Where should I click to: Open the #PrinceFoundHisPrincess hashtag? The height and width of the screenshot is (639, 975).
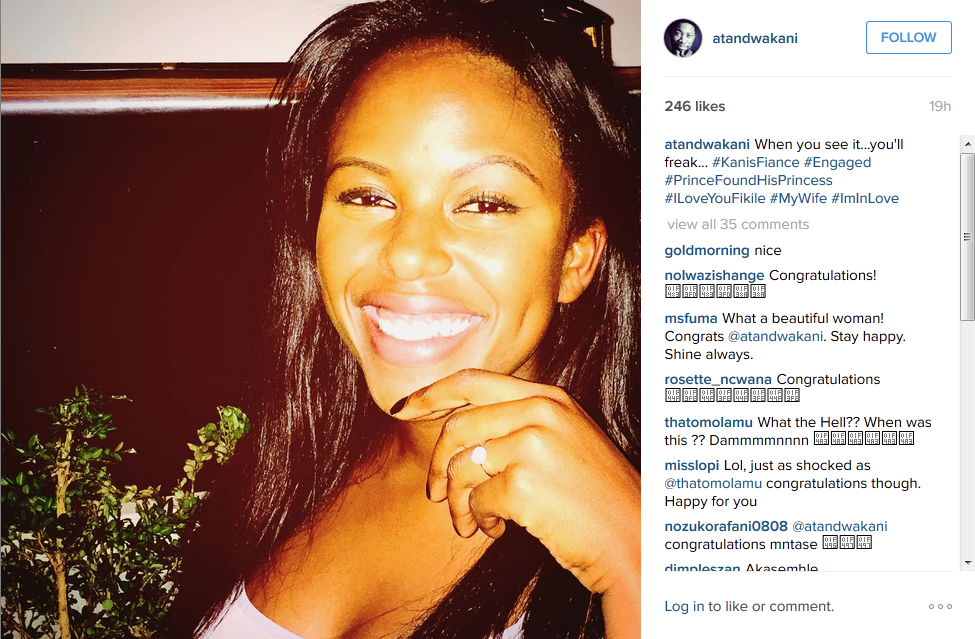[749, 180]
